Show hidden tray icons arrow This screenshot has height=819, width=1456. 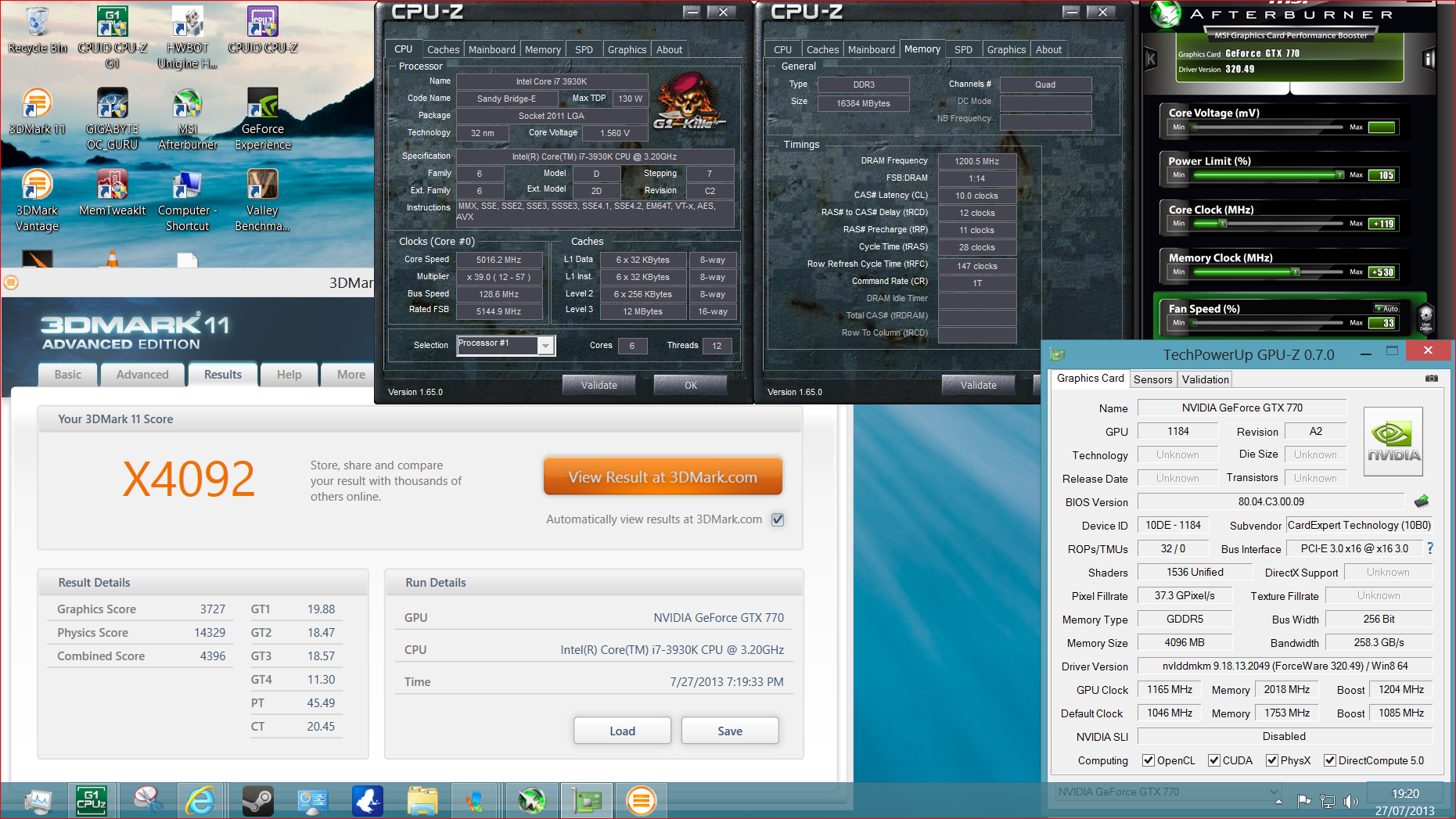click(1278, 802)
